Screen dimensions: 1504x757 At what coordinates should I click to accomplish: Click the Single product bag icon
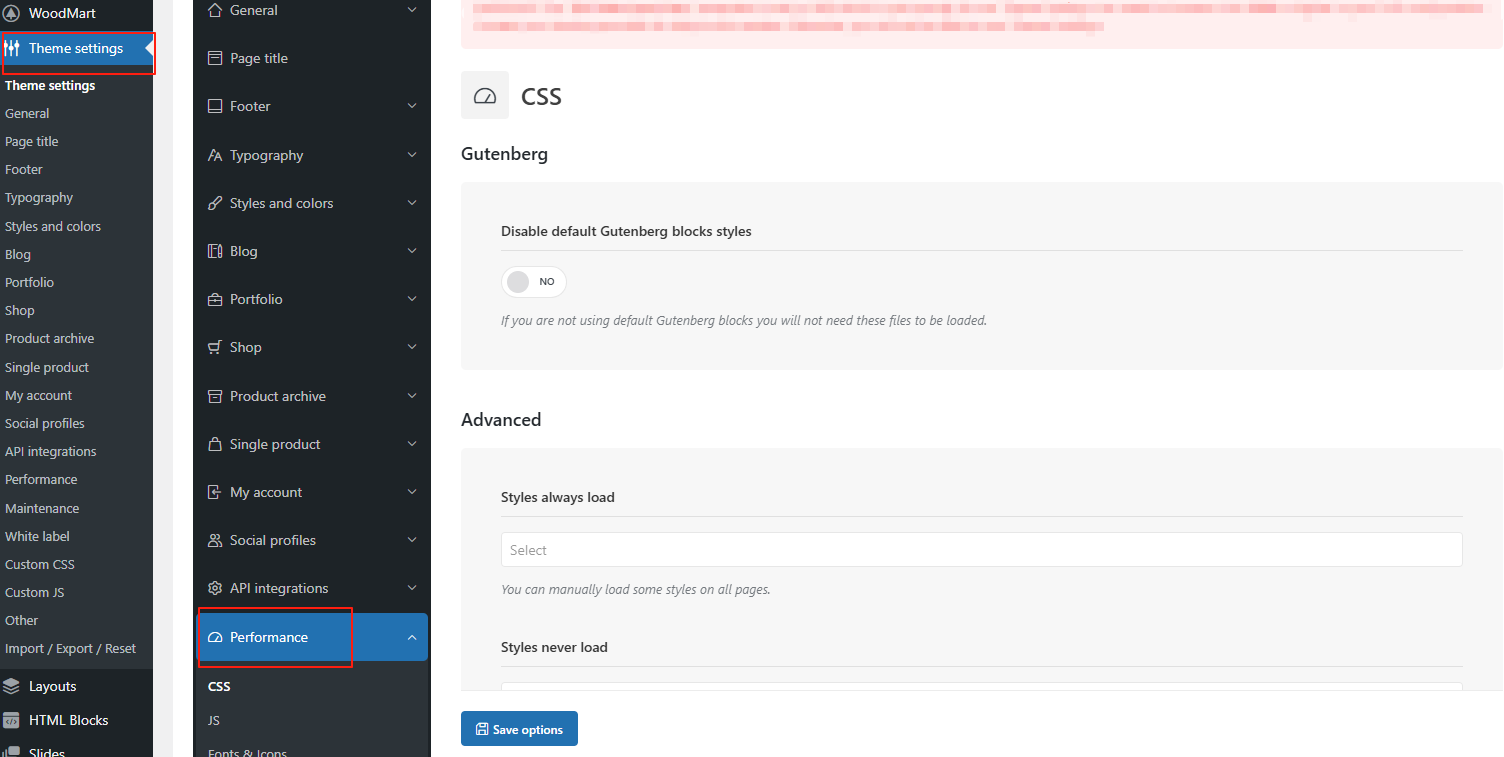215,444
